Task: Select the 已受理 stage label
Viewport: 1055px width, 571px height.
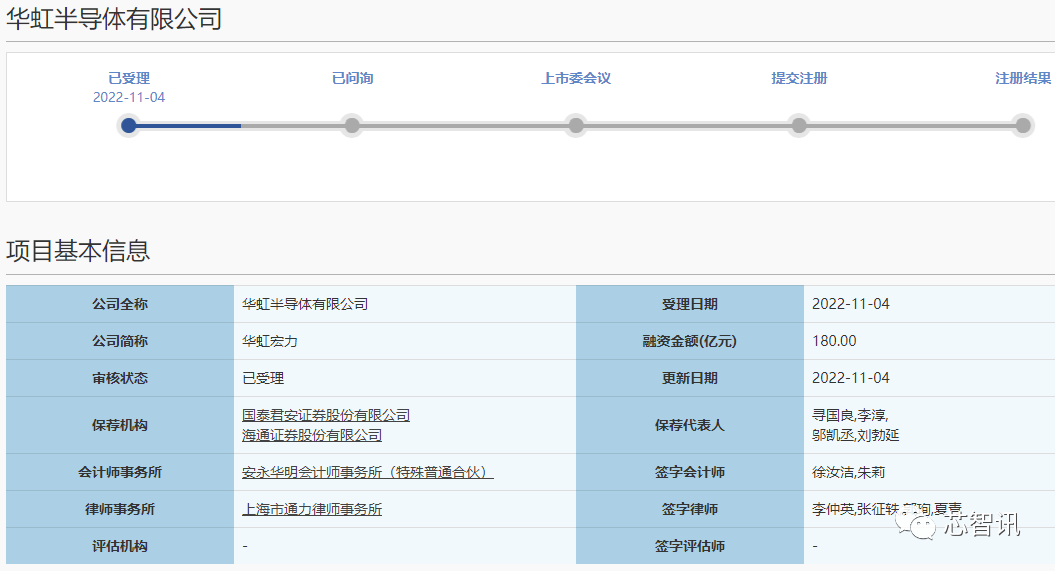Action: click(129, 78)
